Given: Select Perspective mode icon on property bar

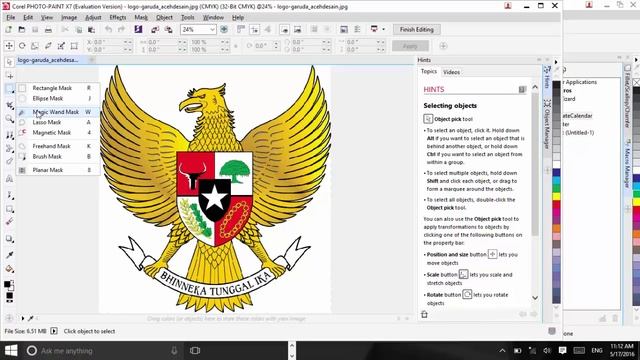Looking at the screenshot, I should tap(74, 46).
